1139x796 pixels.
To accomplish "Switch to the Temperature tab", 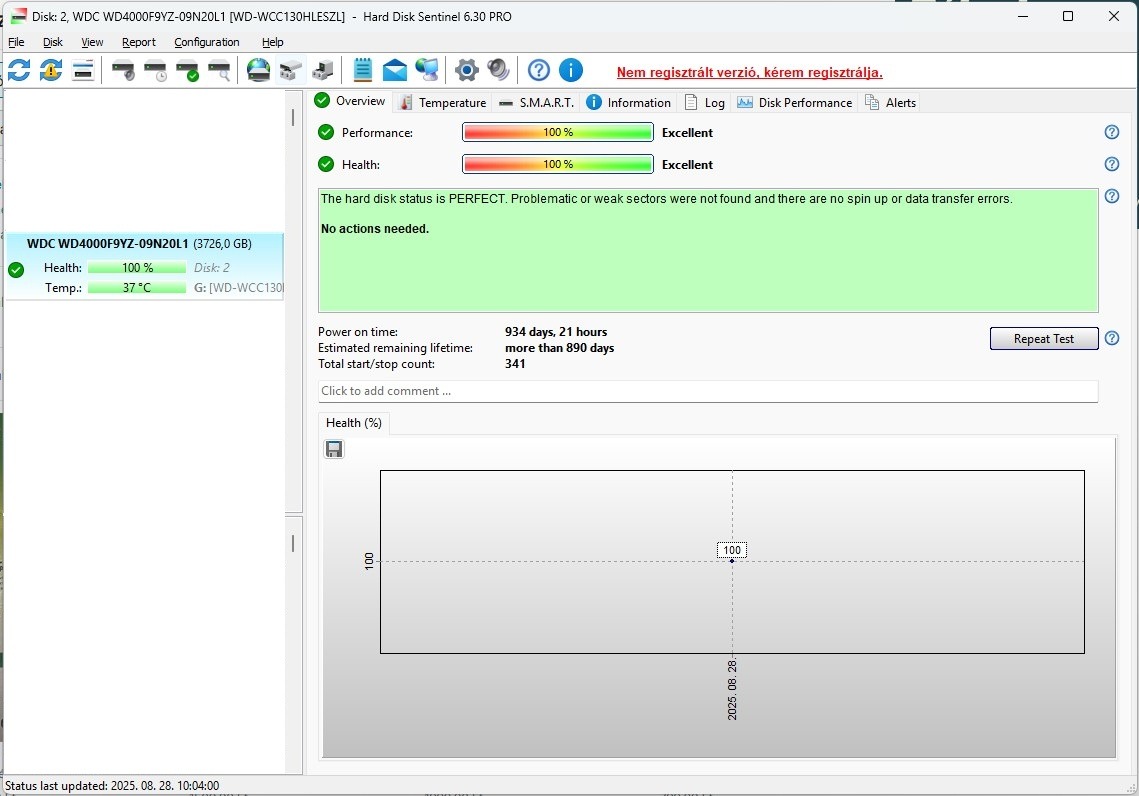I will click(x=443, y=102).
